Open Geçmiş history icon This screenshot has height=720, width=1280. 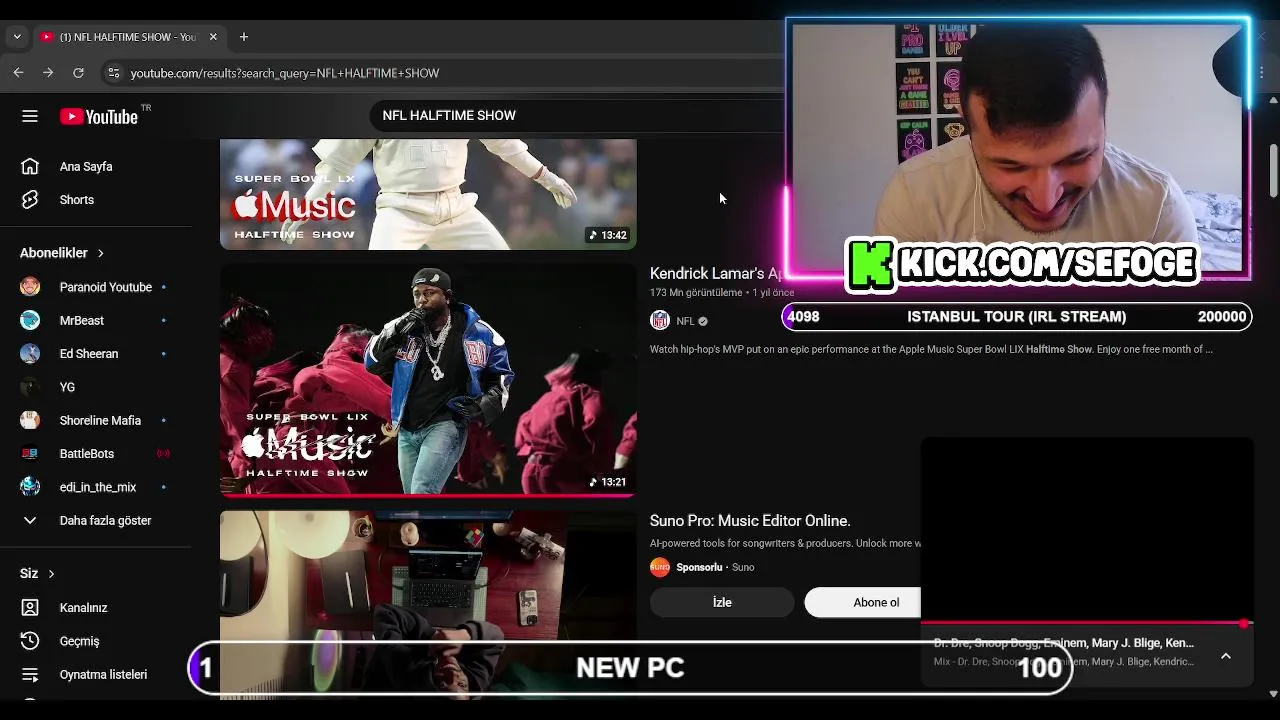coord(30,641)
